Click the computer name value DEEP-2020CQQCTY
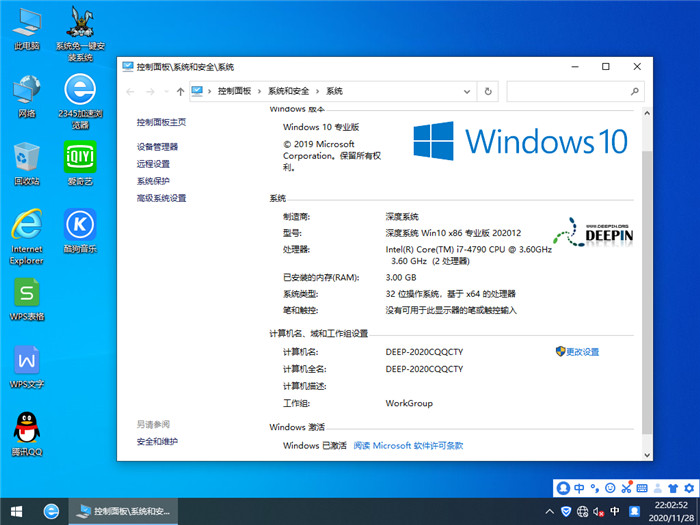The image size is (700, 525). pyautogui.click(x=424, y=352)
